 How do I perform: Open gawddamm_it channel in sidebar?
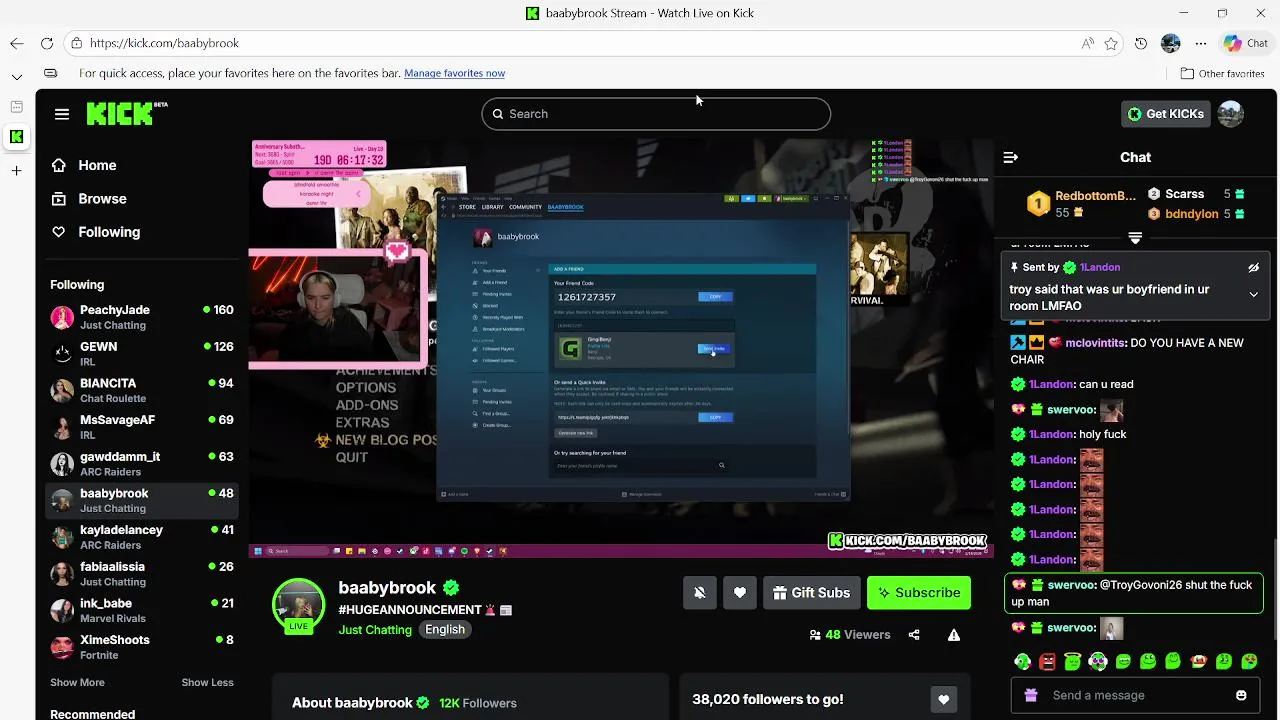coord(142,464)
